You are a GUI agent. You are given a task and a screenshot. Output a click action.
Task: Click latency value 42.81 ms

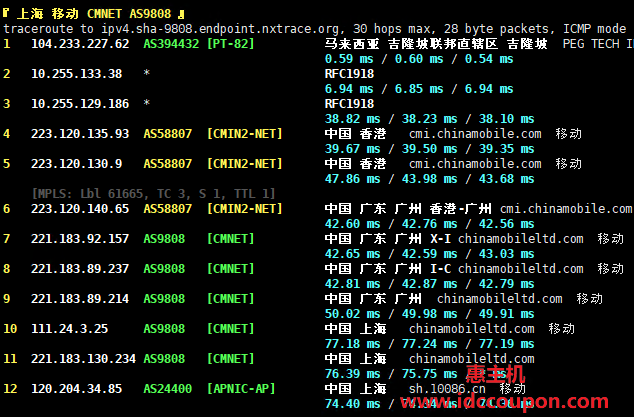pyautogui.click(x=353, y=284)
